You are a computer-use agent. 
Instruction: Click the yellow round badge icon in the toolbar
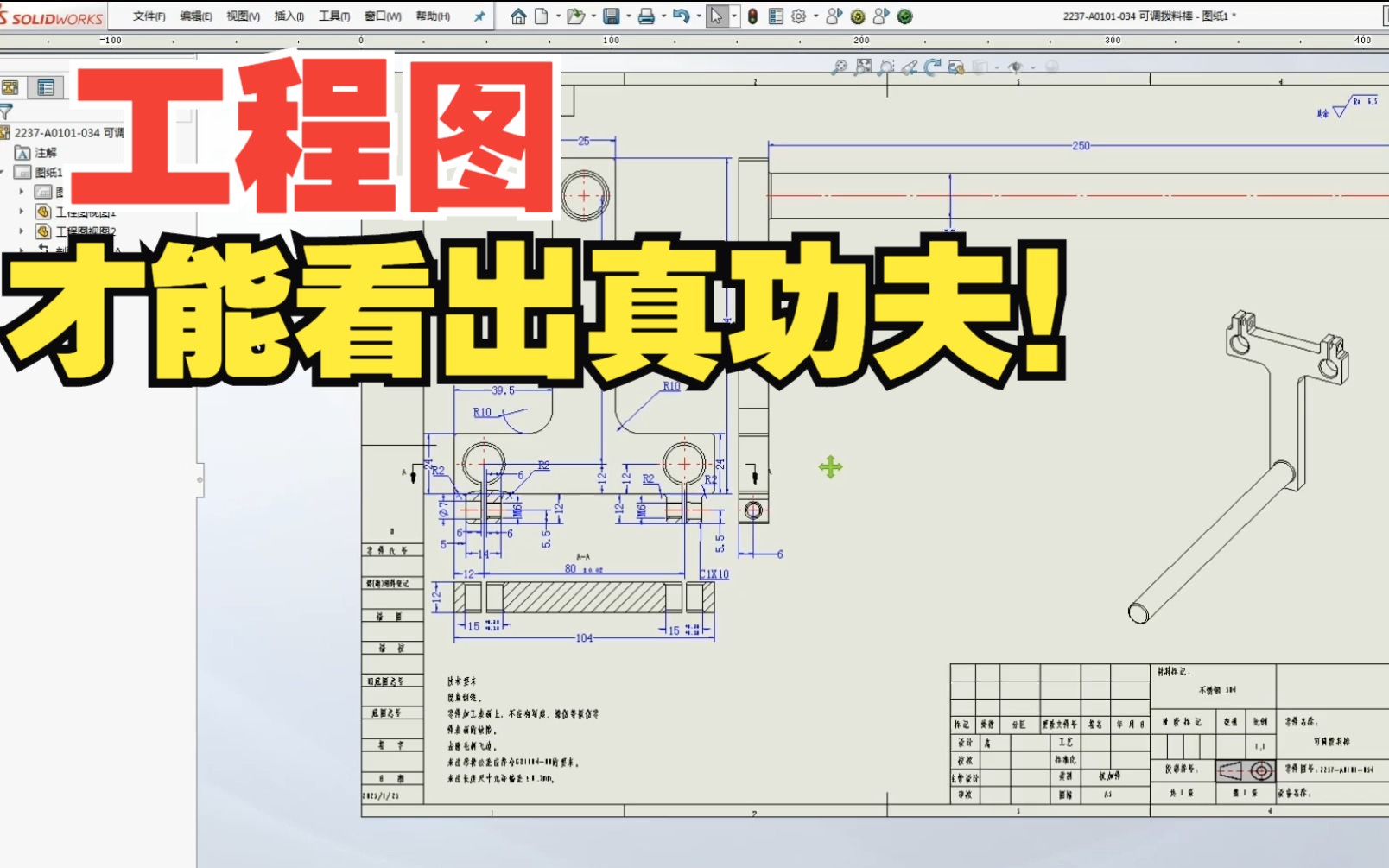[858, 16]
